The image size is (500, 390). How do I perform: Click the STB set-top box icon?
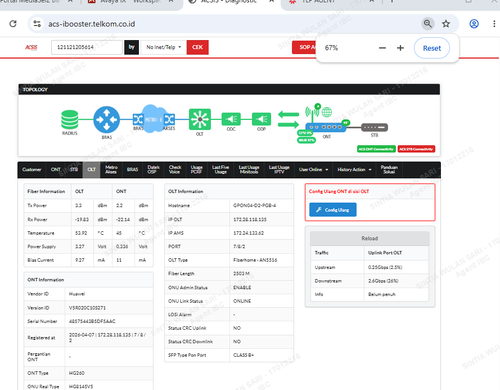[375, 127]
